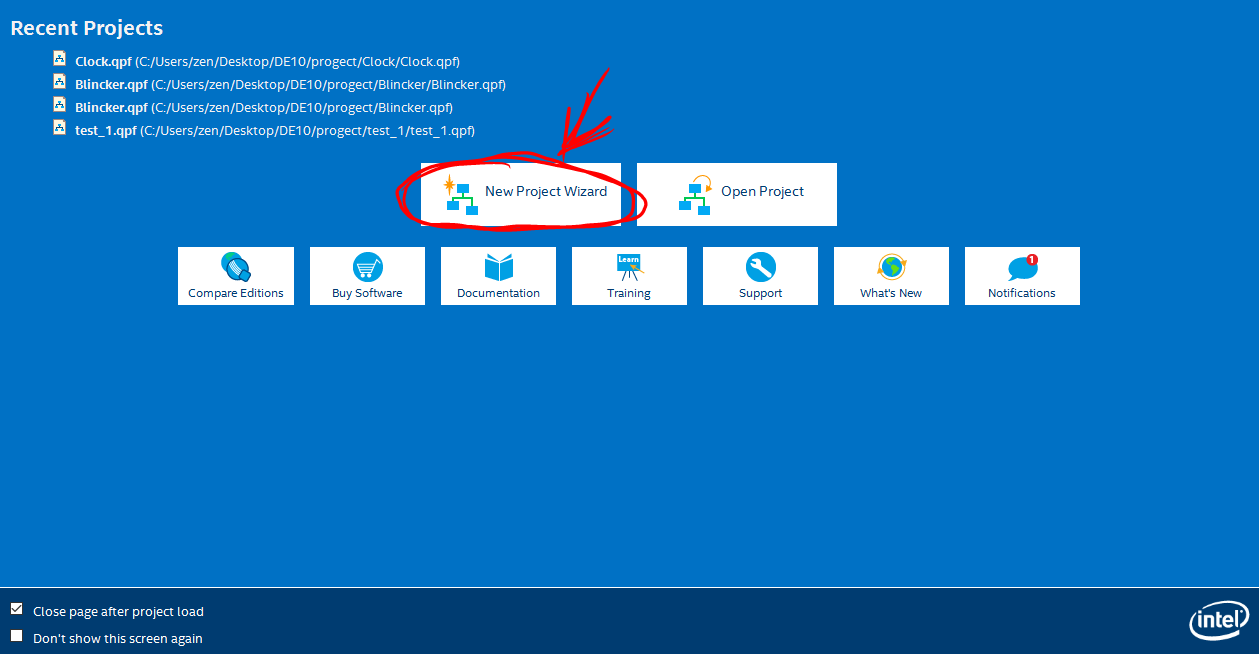Screen dimensions: 1259x654
Task: Uncheck Close page after project load
Action: click(x=17, y=609)
